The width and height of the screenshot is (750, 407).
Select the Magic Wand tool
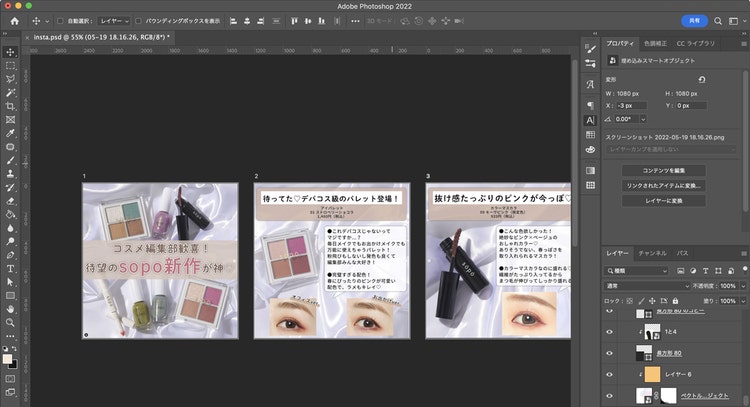click(x=10, y=92)
